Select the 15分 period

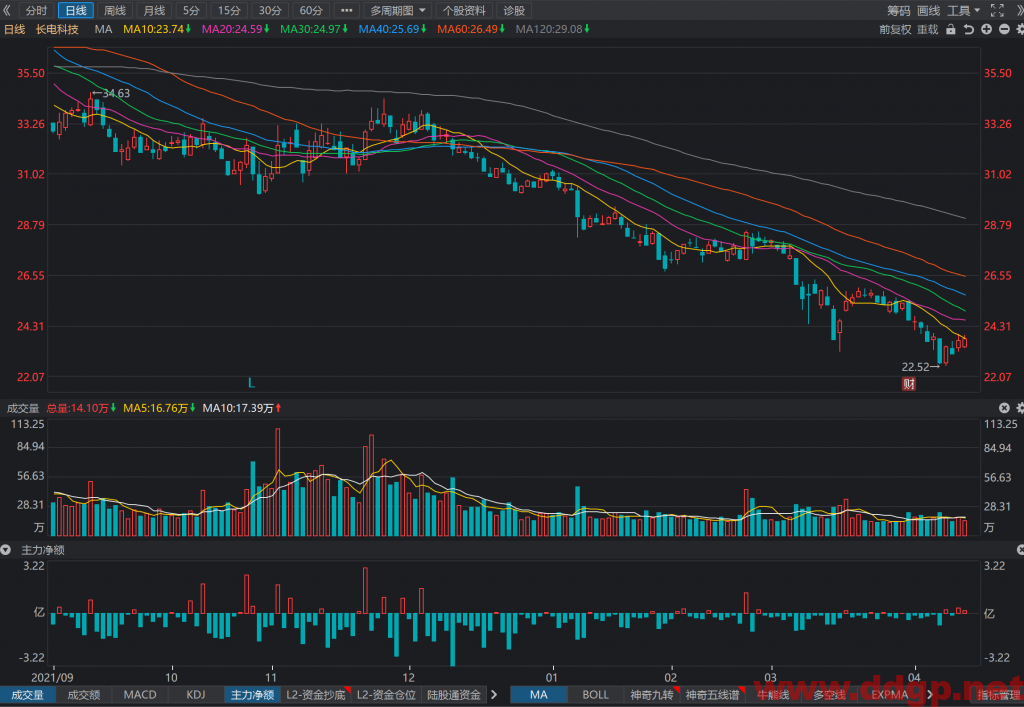[229, 10]
